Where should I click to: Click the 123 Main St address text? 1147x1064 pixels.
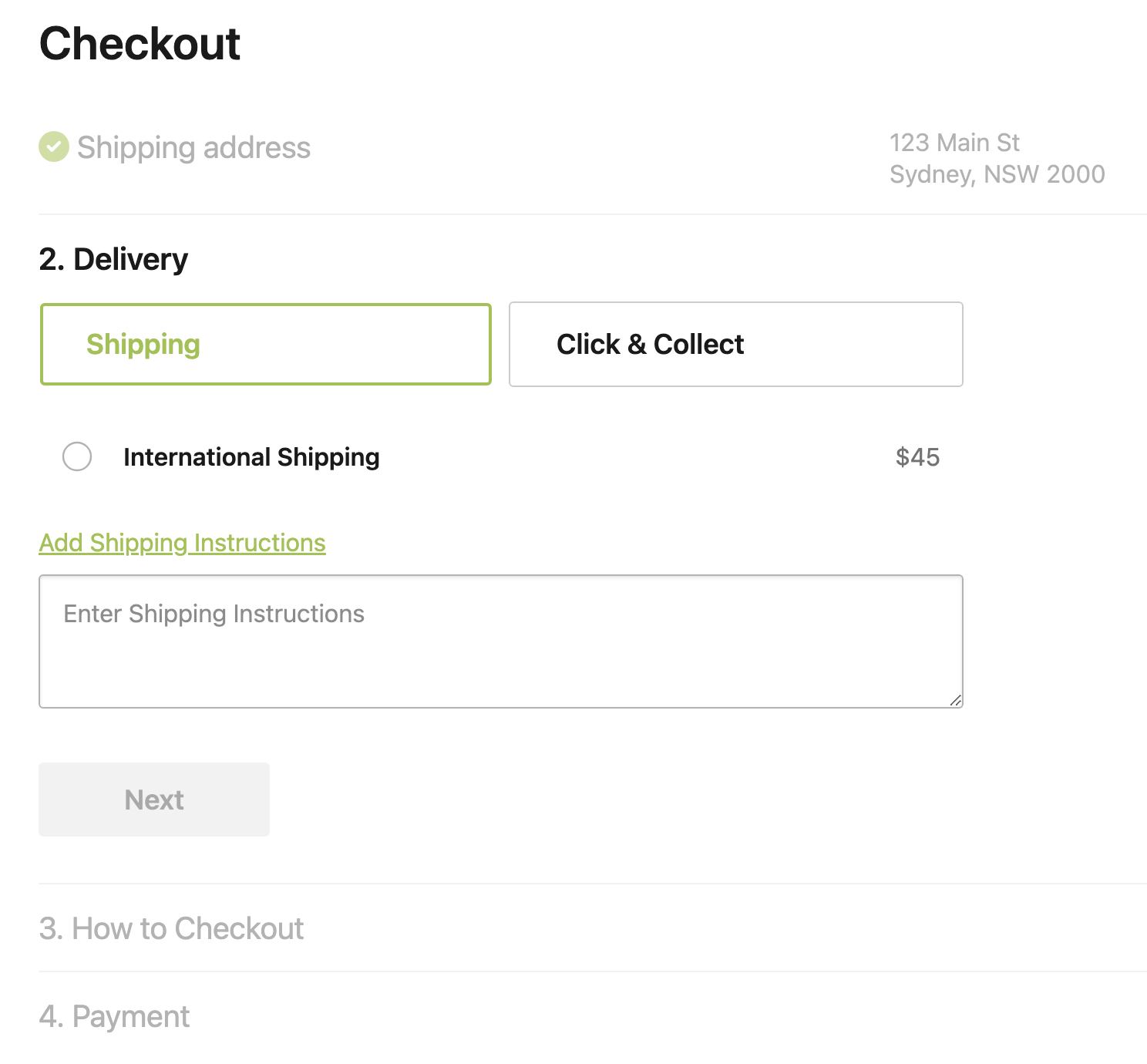955,143
